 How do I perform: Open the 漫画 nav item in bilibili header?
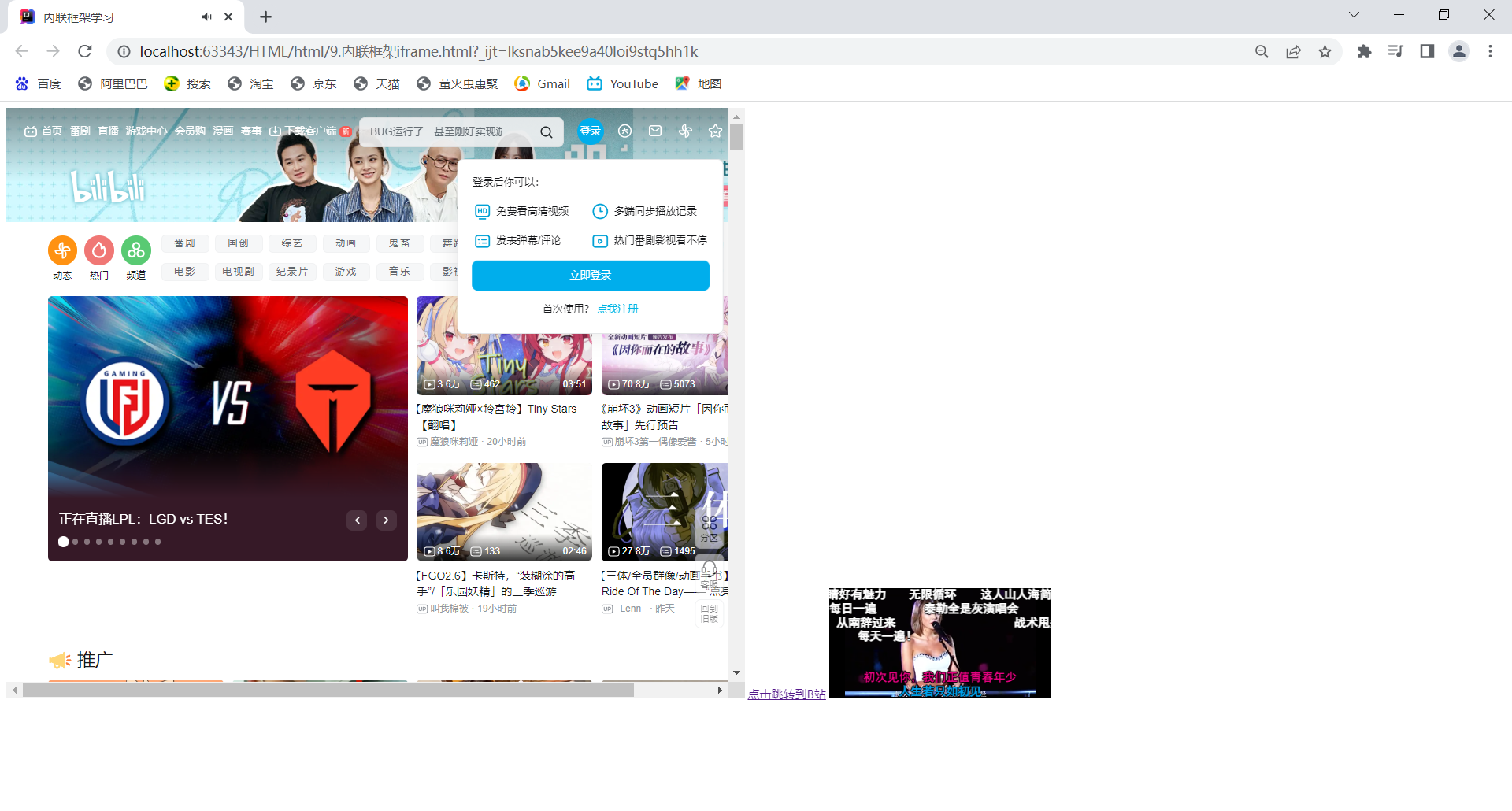(223, 131)
